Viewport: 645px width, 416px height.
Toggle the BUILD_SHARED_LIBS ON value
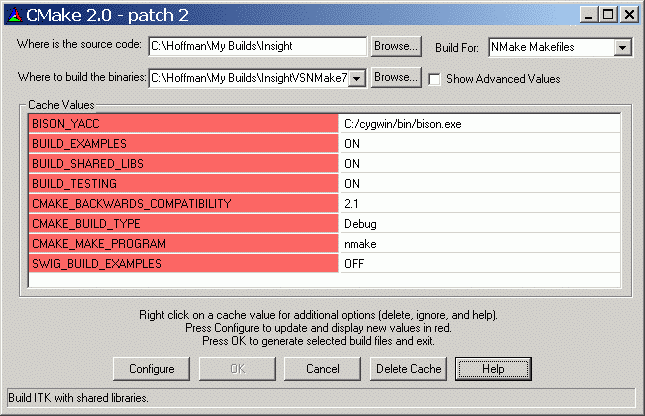(x=480, y=163)
